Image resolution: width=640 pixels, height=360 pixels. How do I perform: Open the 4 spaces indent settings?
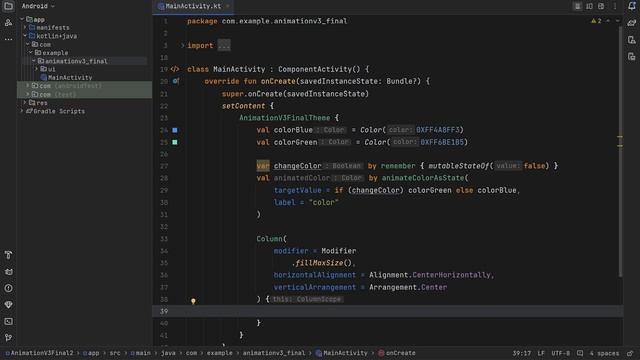pyautogui.click(x=604, y=353)
